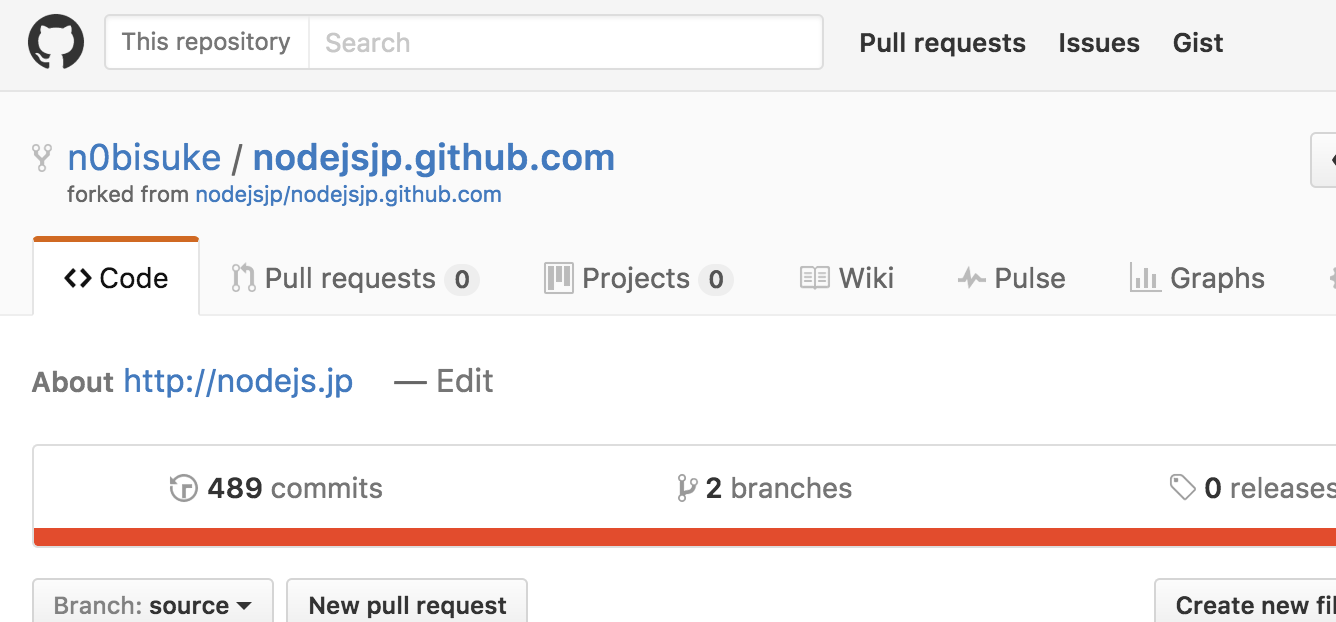Select the Code tab
Viewport: 1336px width, 622px height.
pyautogui.click(x=116, y=278)
